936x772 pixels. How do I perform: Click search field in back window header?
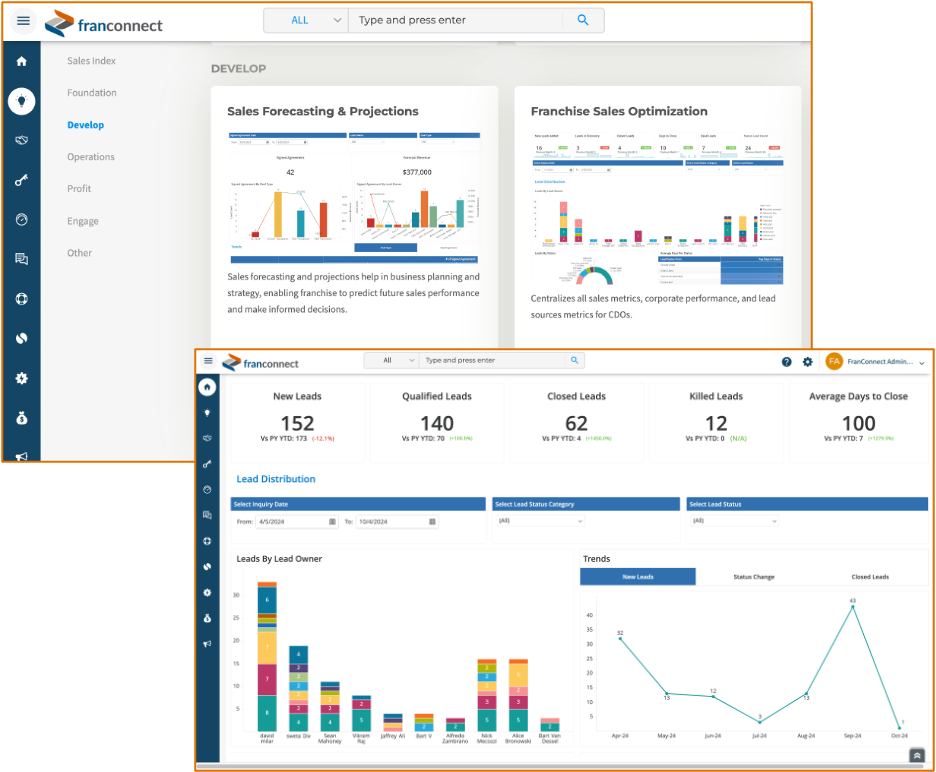455,20
